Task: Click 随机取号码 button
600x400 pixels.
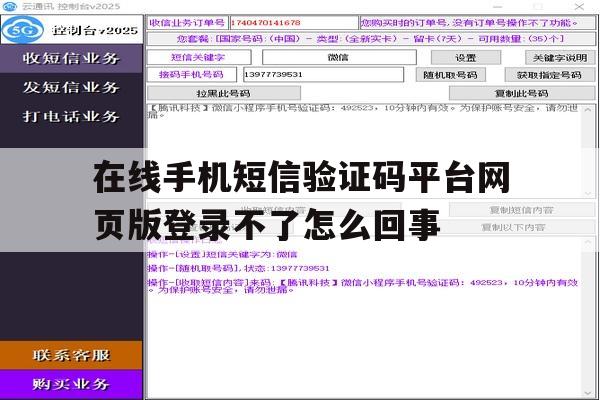Action: point(450,75)
